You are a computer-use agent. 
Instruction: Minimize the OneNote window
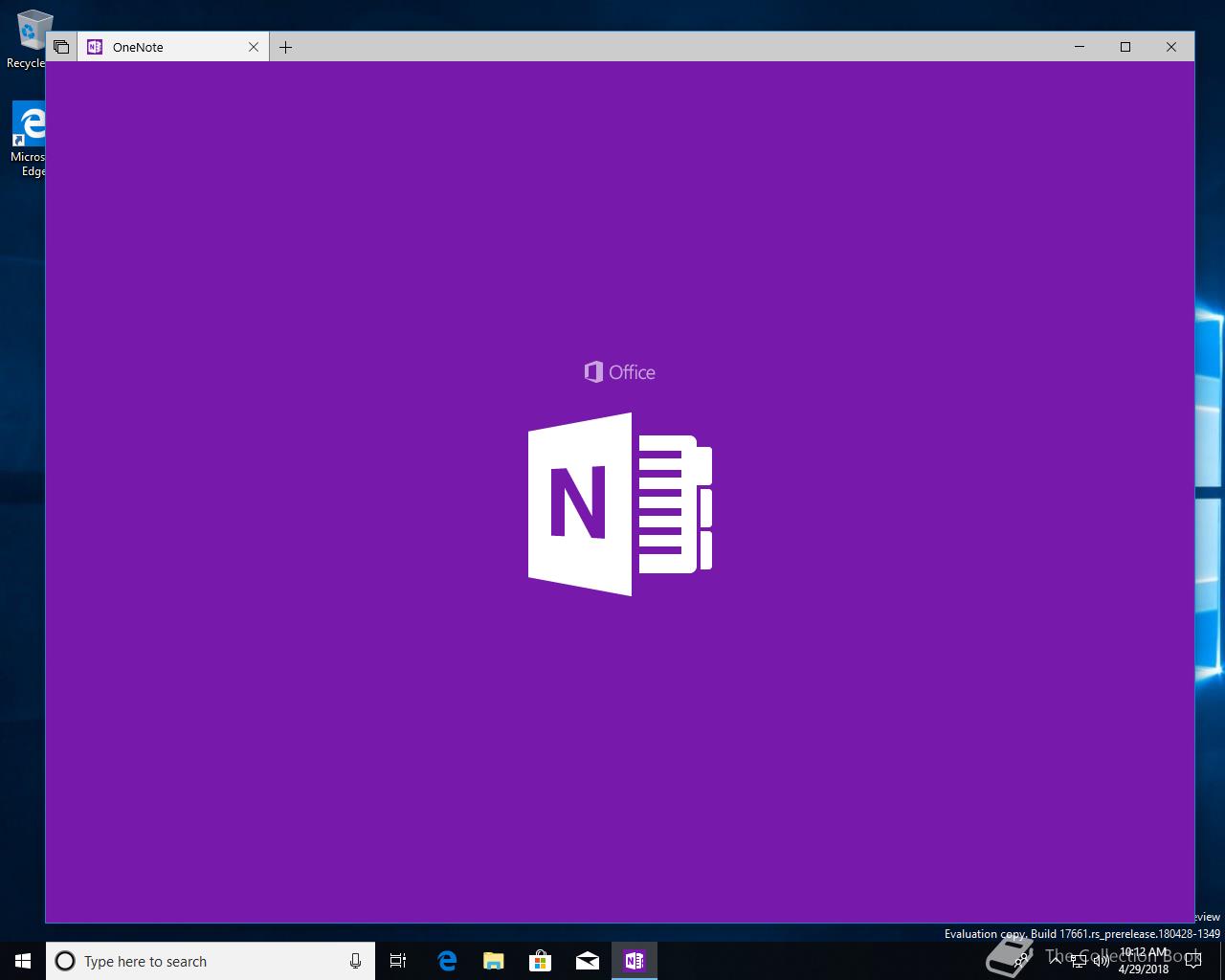point(1080,47)
